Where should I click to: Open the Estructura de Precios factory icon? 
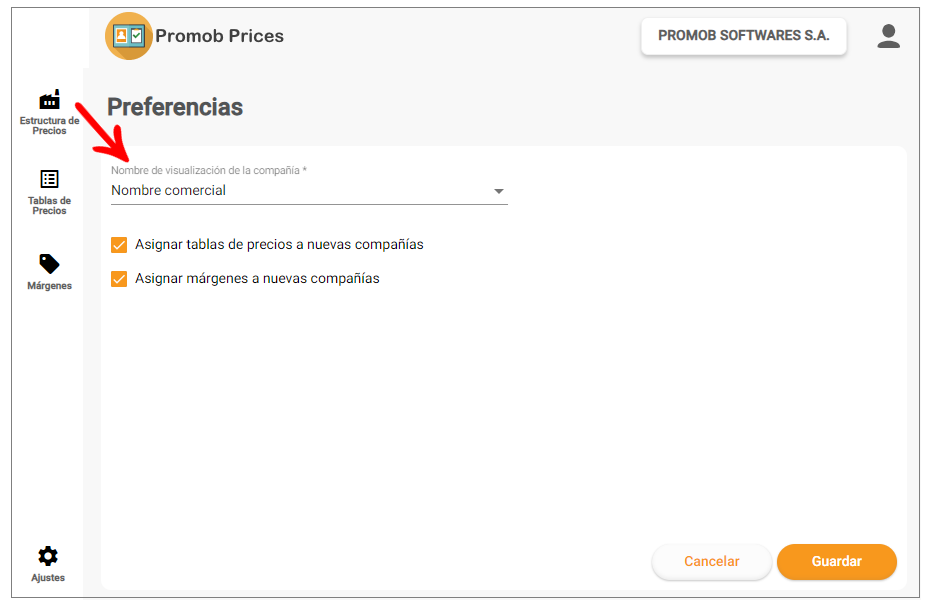50,100
